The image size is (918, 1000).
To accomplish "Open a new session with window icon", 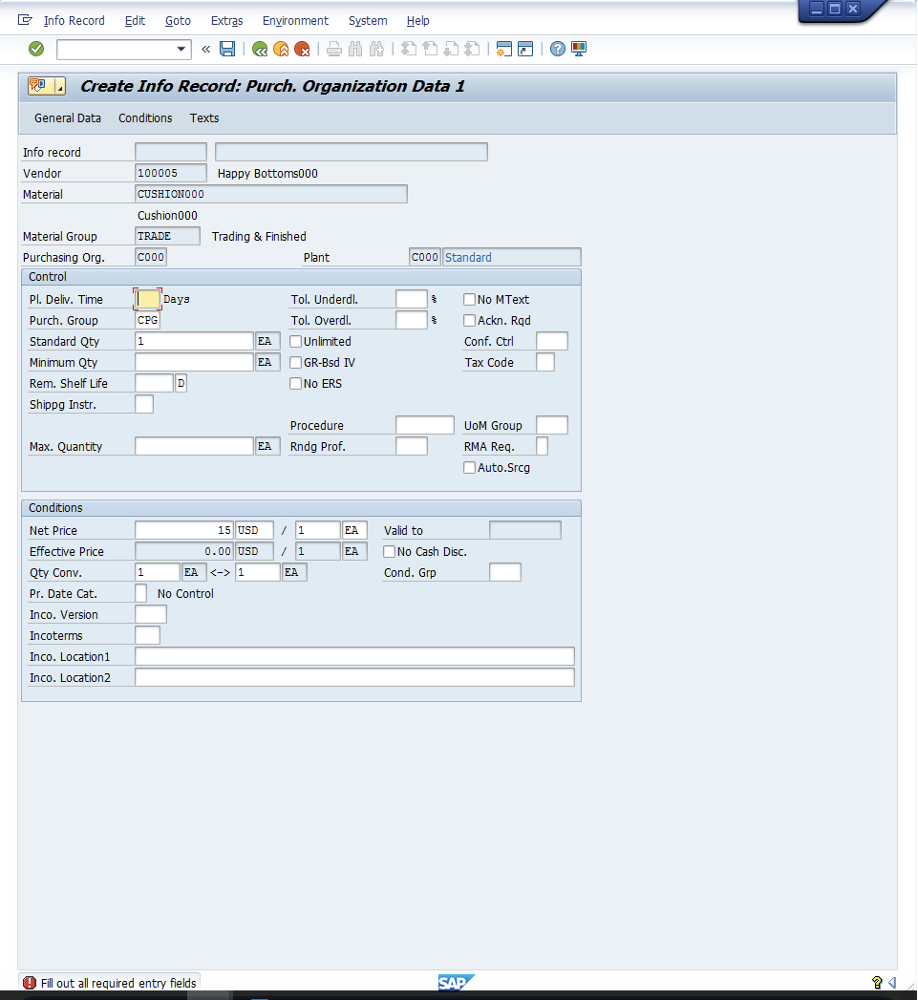I will pyautogui.click(x=504, y=48).
